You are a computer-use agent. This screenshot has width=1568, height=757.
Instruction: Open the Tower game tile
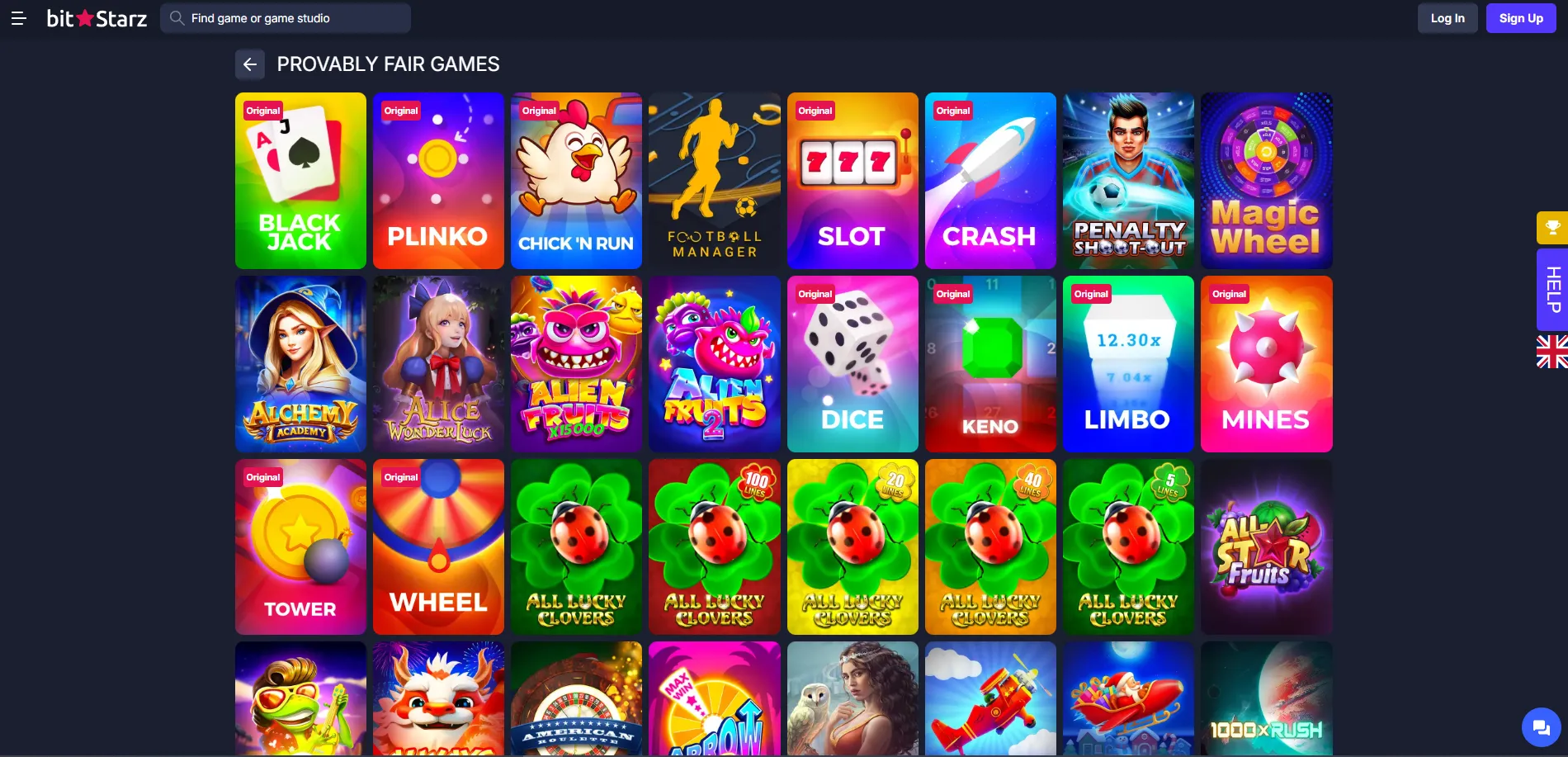[x=300, y=547]
